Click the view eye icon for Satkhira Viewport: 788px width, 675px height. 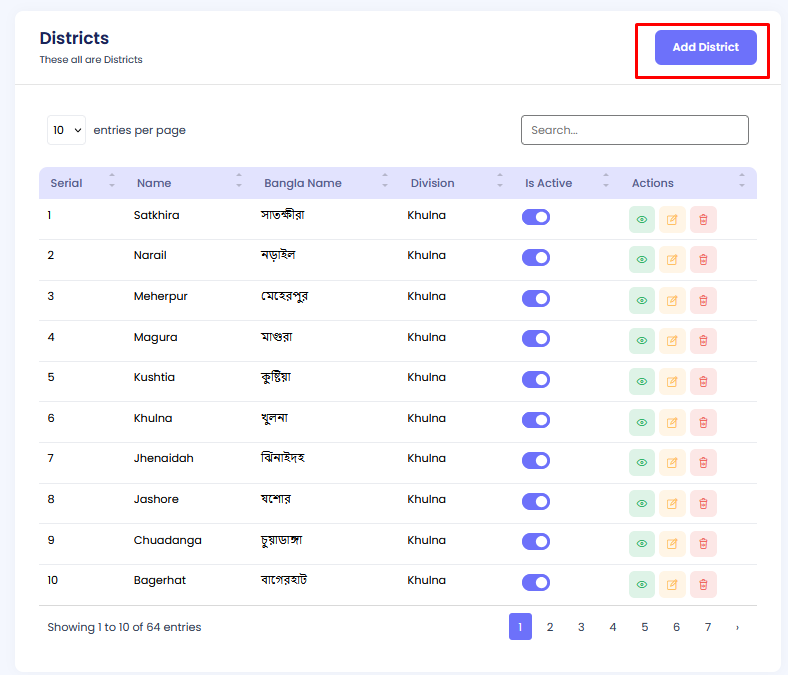click(x=641, y=219)
